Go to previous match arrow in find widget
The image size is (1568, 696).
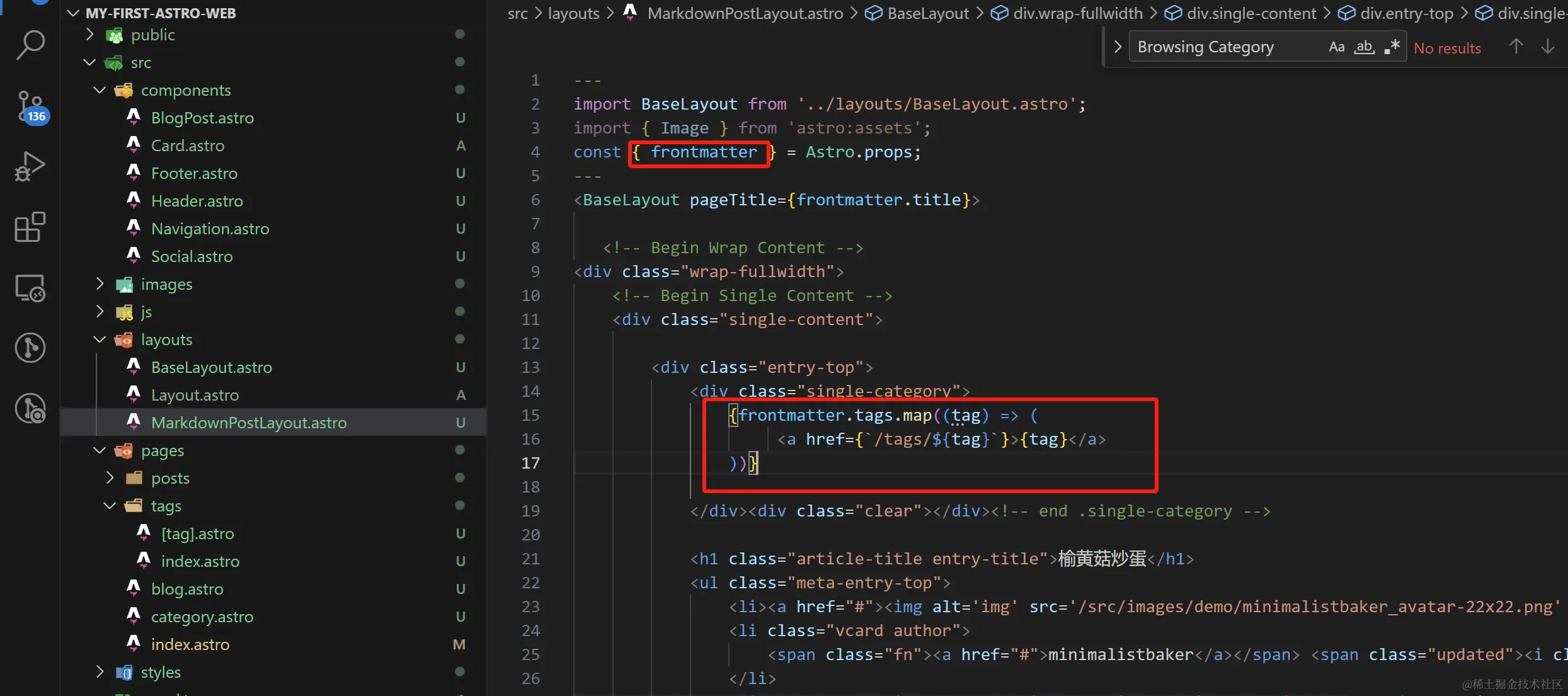pos(1516,47)
